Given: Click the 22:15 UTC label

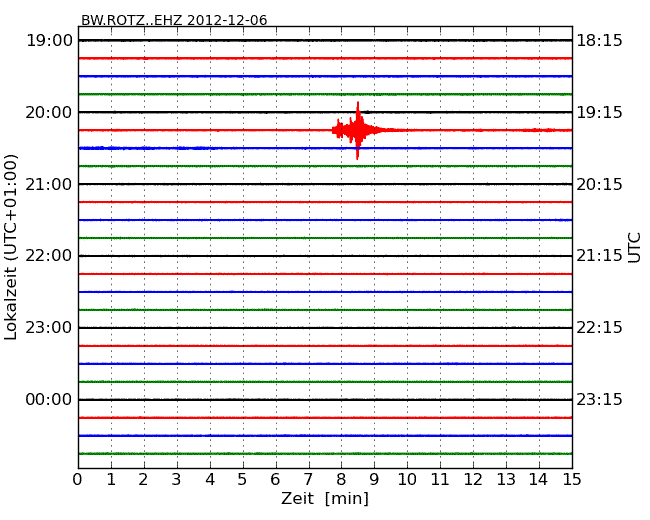Looking at the screenshot, I should (x=599, y=328).
